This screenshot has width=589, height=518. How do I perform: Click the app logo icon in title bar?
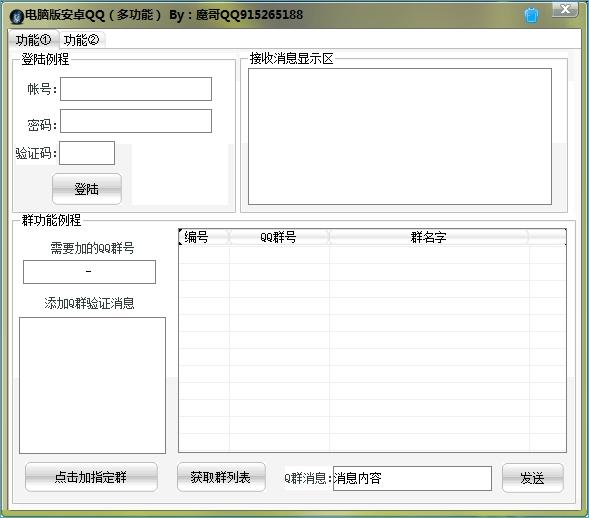pos(17,16)
